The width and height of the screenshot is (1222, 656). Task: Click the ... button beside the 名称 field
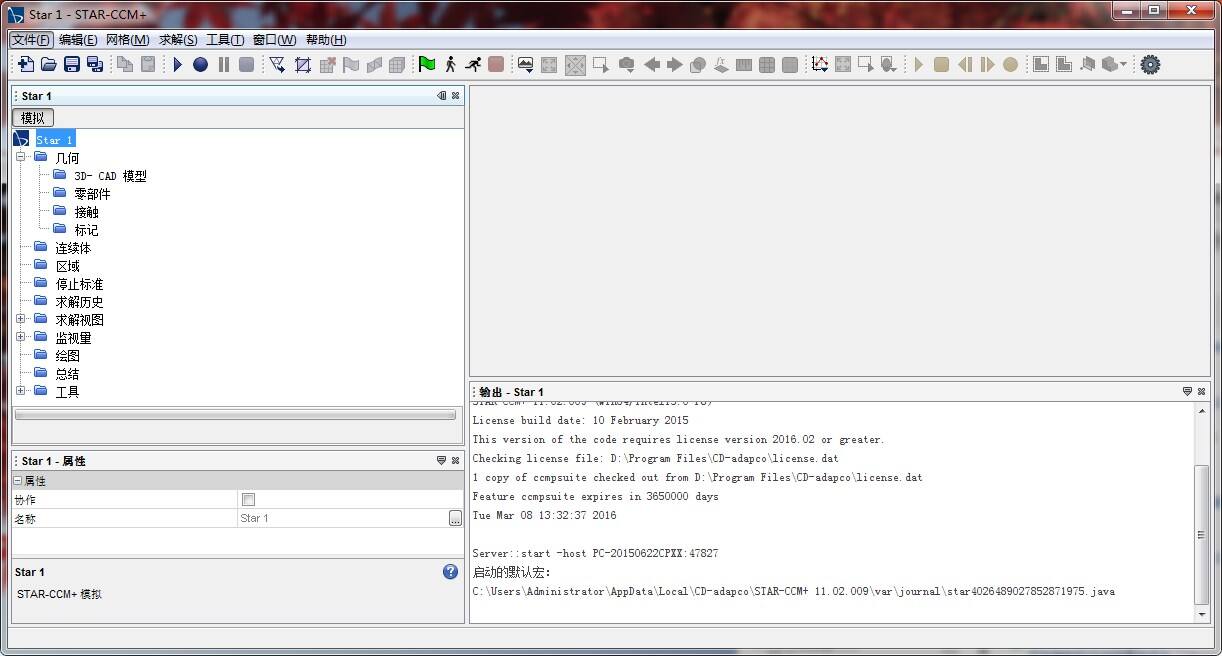click(454, 518)
